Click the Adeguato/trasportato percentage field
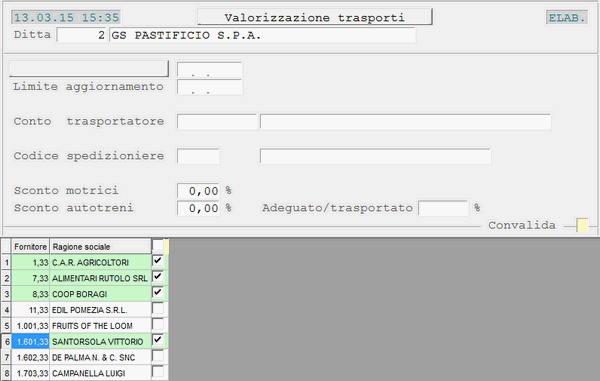600x381 pixels. pyautogui.click(x=443, y=208)
